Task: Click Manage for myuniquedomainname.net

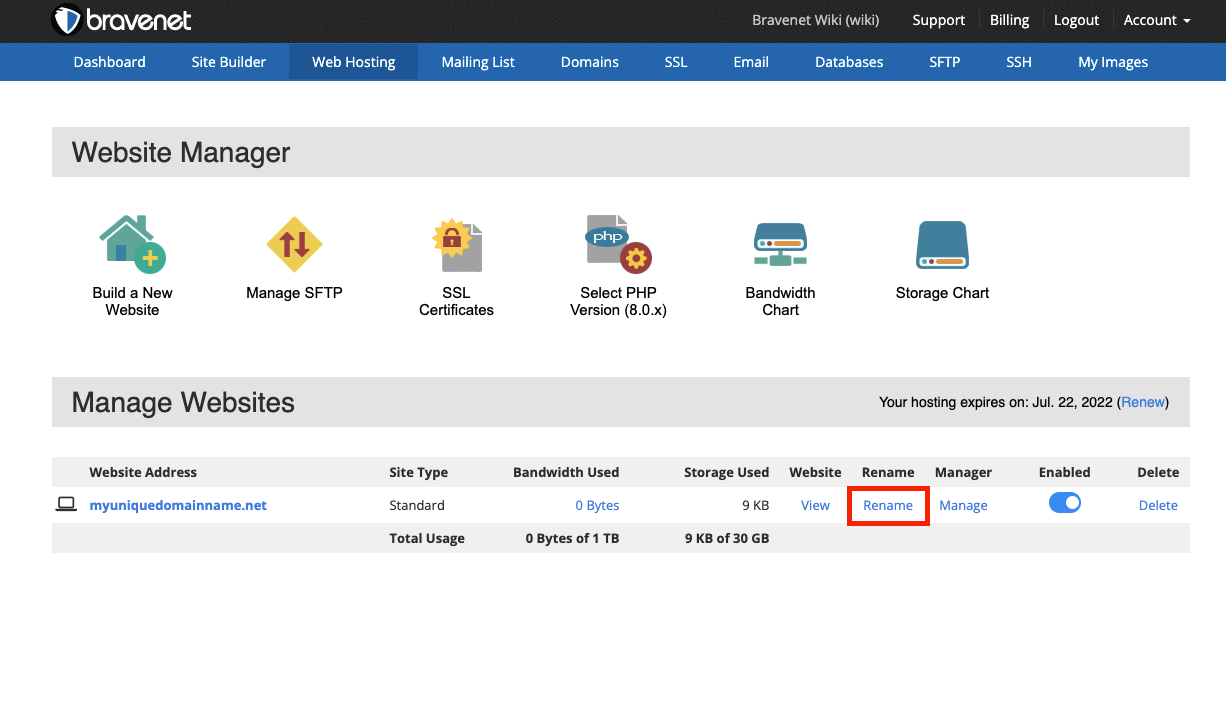Action: (963, 505)
